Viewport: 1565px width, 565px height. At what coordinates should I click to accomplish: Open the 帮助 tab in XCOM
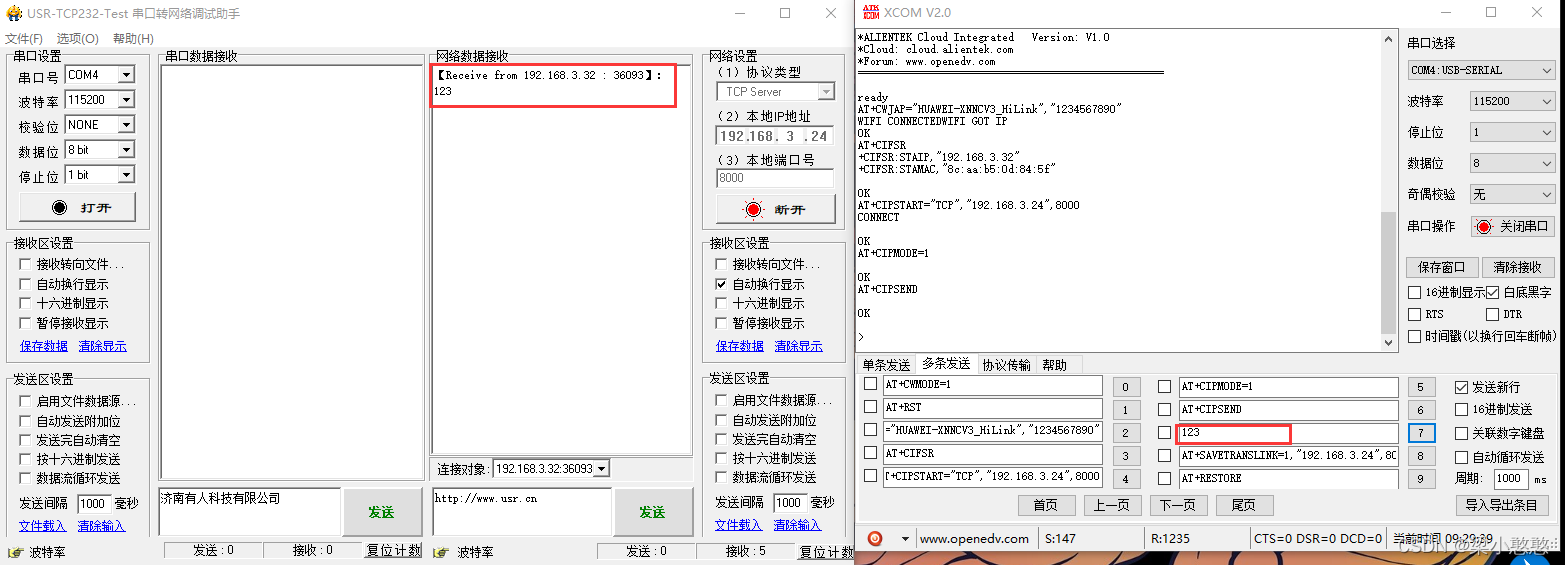pos(1054,365)
